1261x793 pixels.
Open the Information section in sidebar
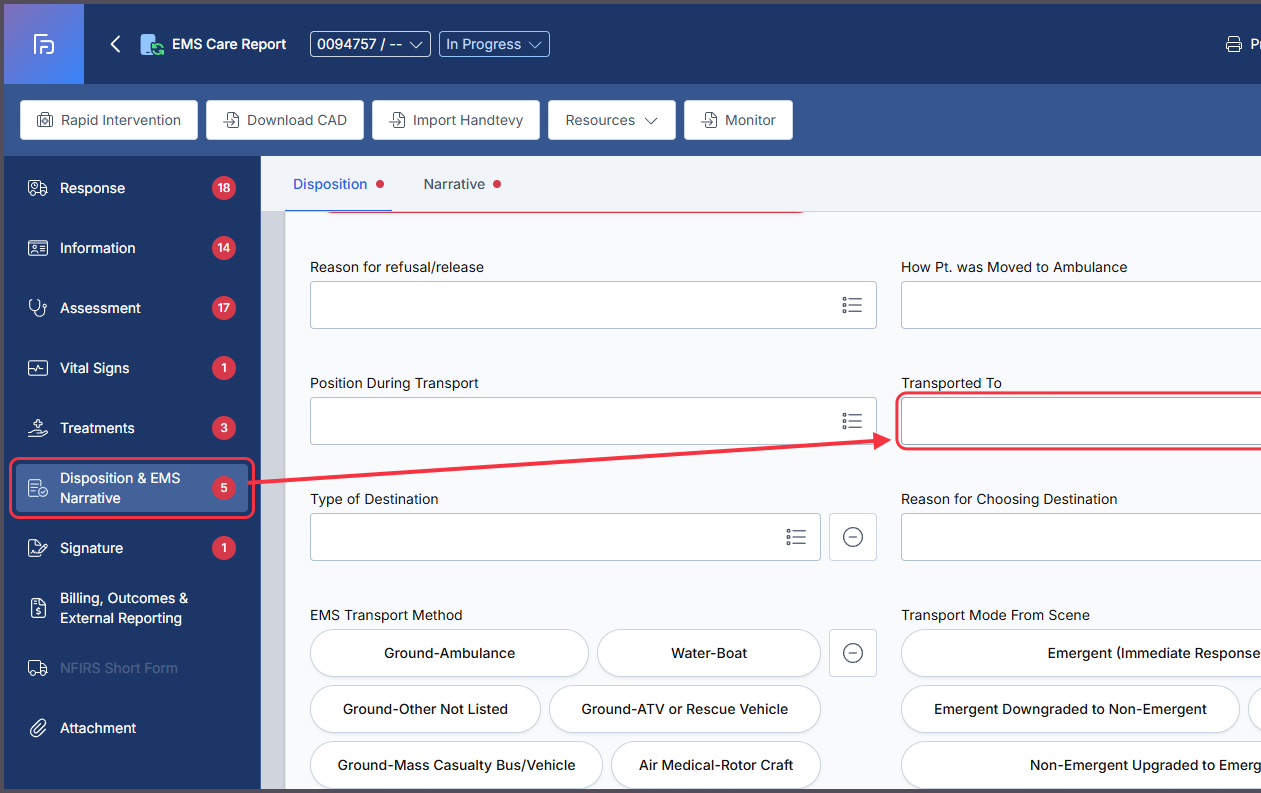click(x=132, y=248)
